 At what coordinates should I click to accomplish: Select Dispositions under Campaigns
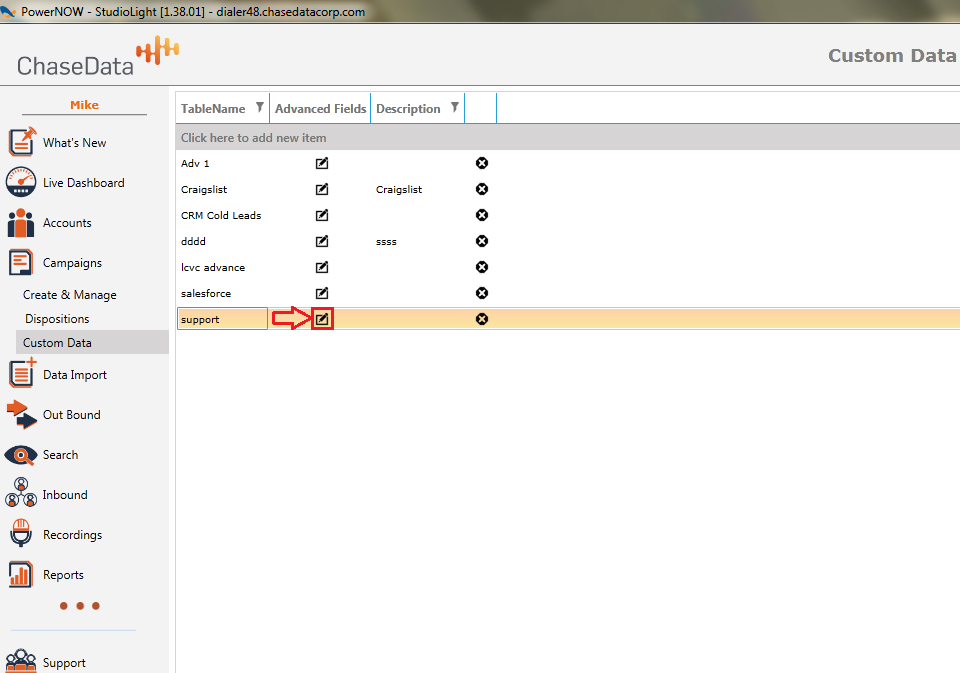point(57,319)
